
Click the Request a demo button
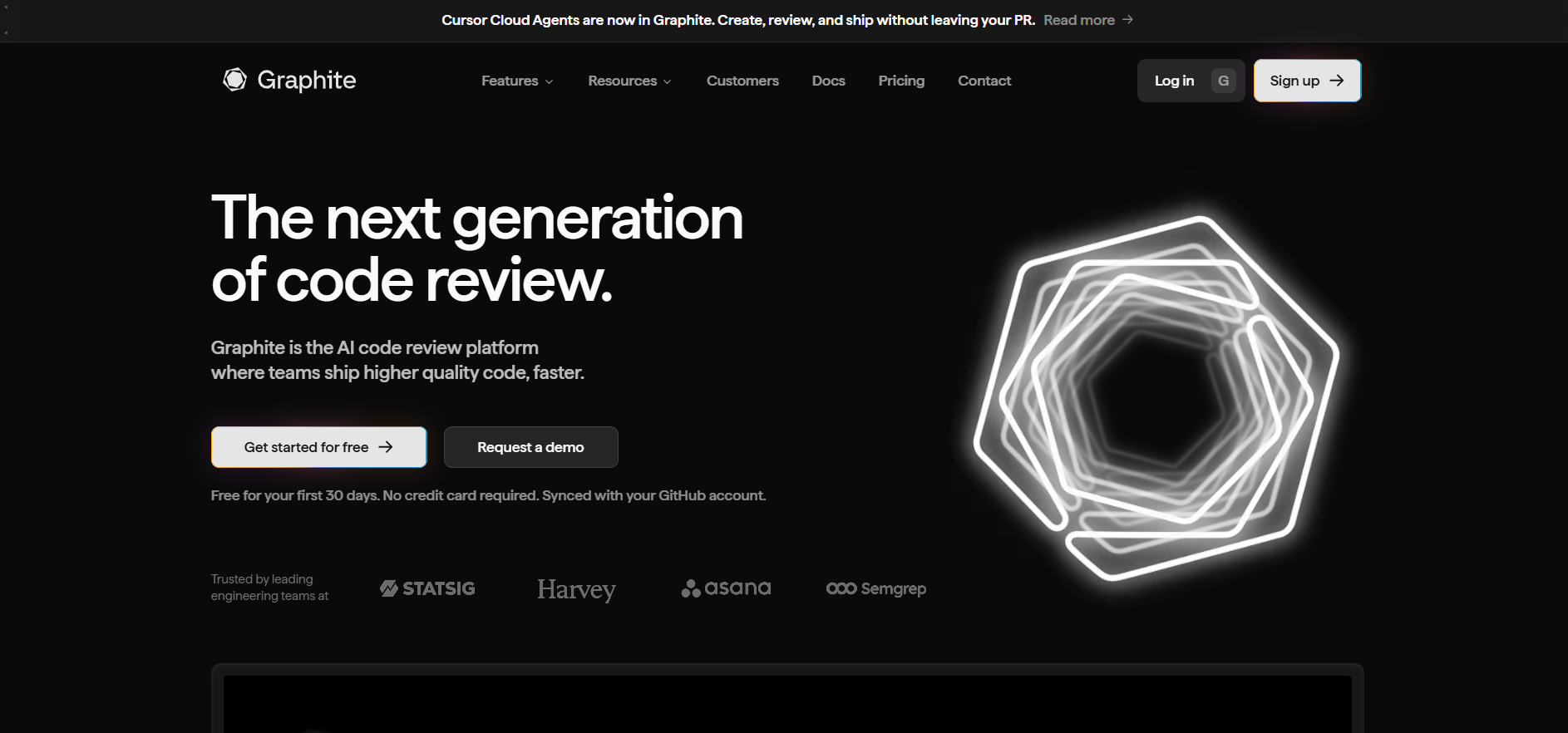click(531, 447)
